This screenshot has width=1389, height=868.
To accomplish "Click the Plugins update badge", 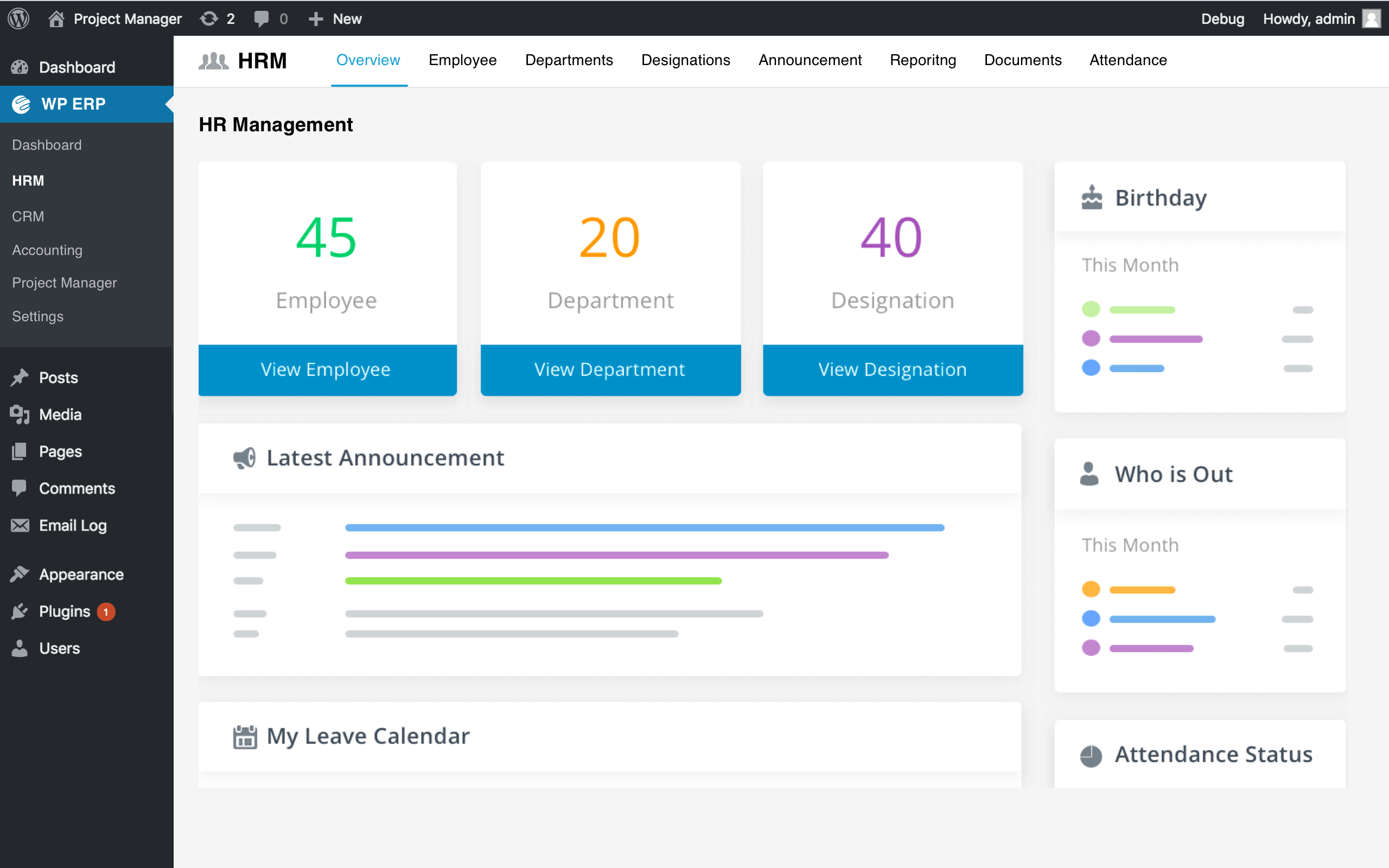I will click(x=106, y=611).
